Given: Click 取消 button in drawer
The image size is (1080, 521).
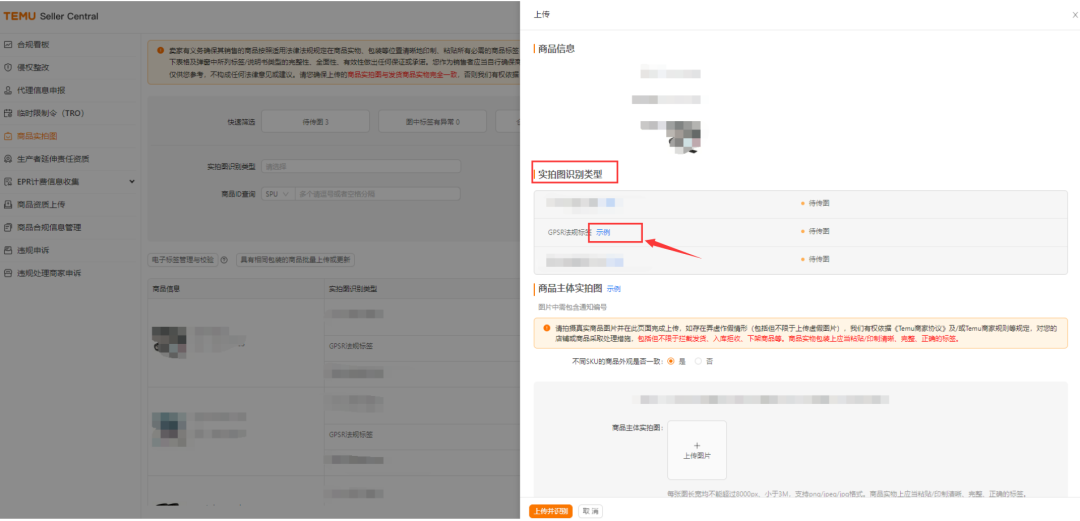Looking at the screenshot, I should [590, 511].
